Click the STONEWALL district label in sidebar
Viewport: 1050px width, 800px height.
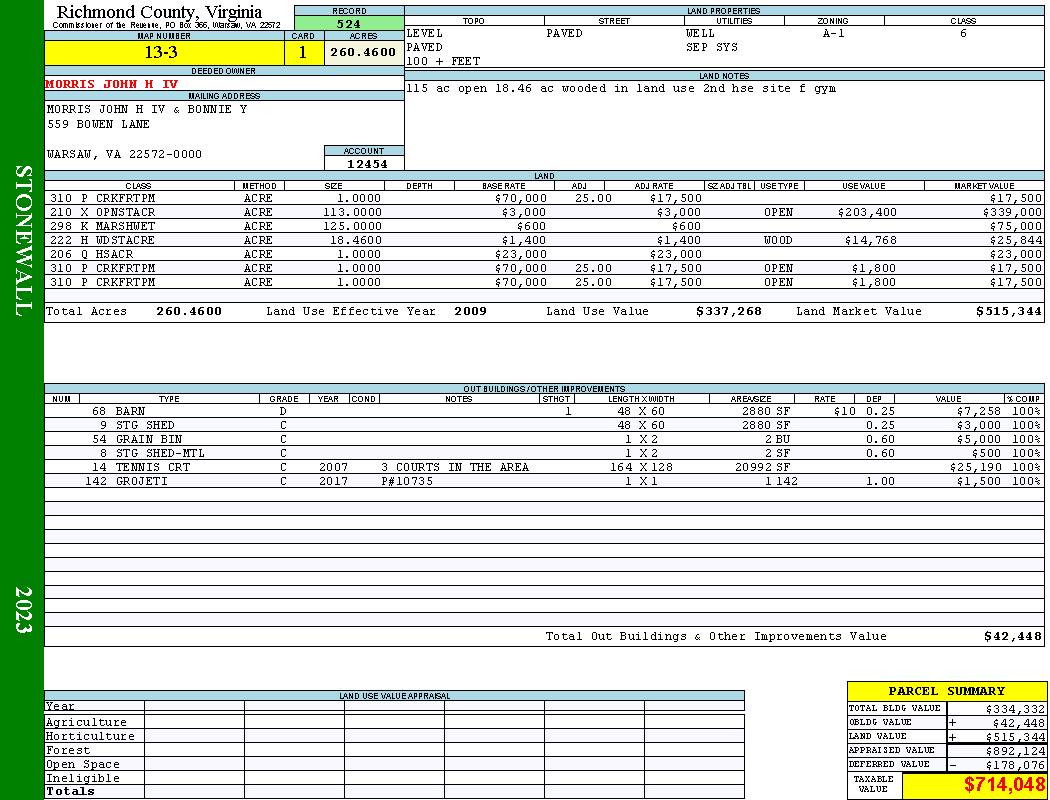(23, 241)
